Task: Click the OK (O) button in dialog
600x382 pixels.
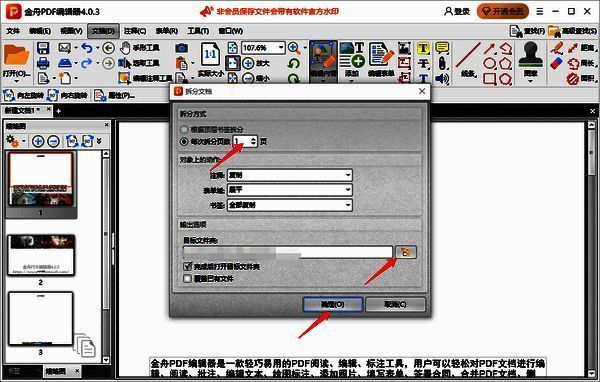Action: coord(333,305)
